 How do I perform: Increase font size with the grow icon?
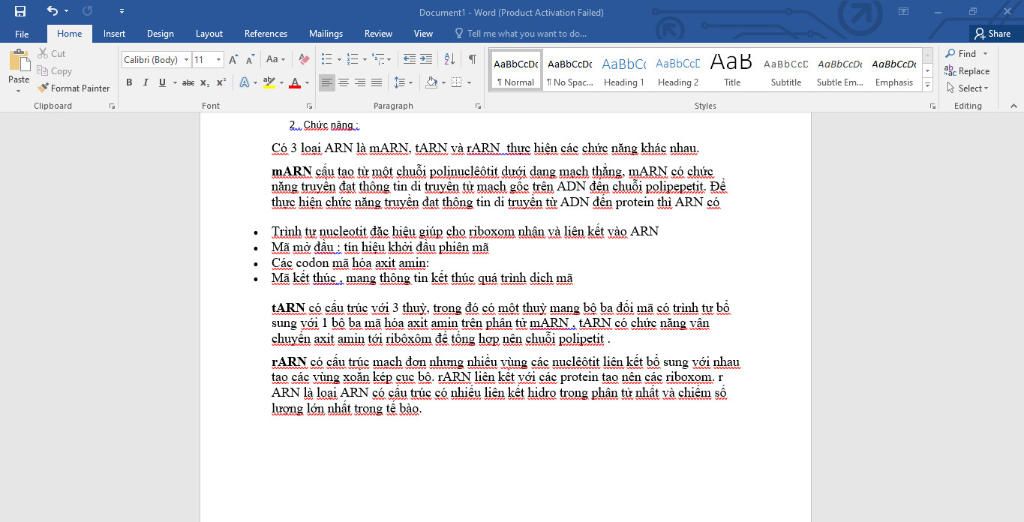coord(233,59)
